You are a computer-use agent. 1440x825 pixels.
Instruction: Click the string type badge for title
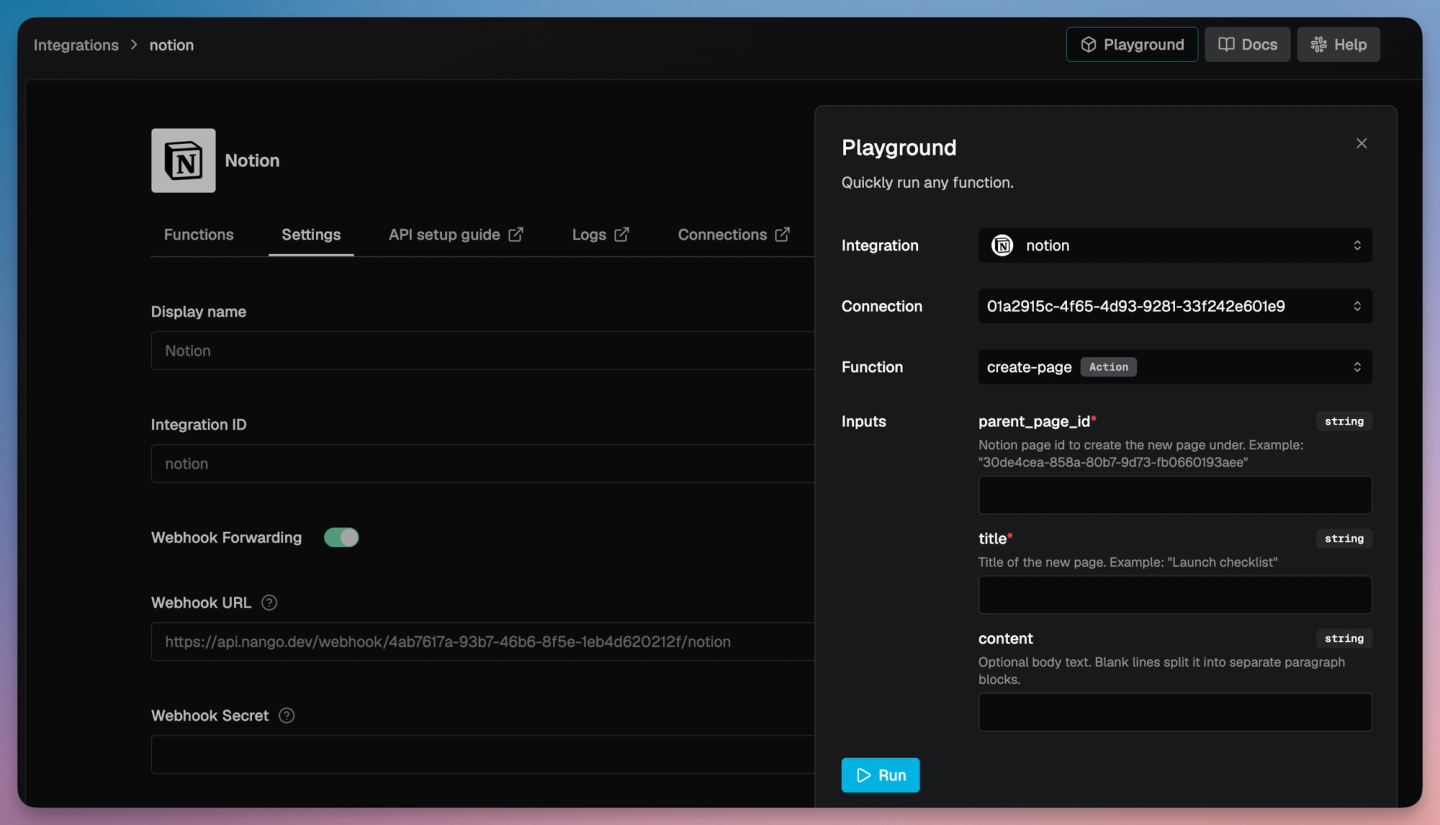(x=1344, y=539)
